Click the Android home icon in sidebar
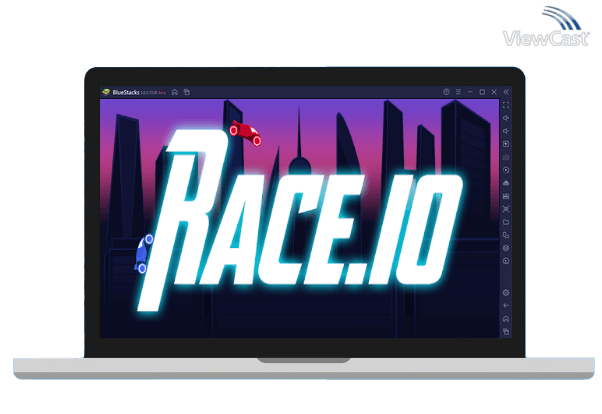Screen dimensions: 602x414 pyautogui.click(x=506, y=319)
